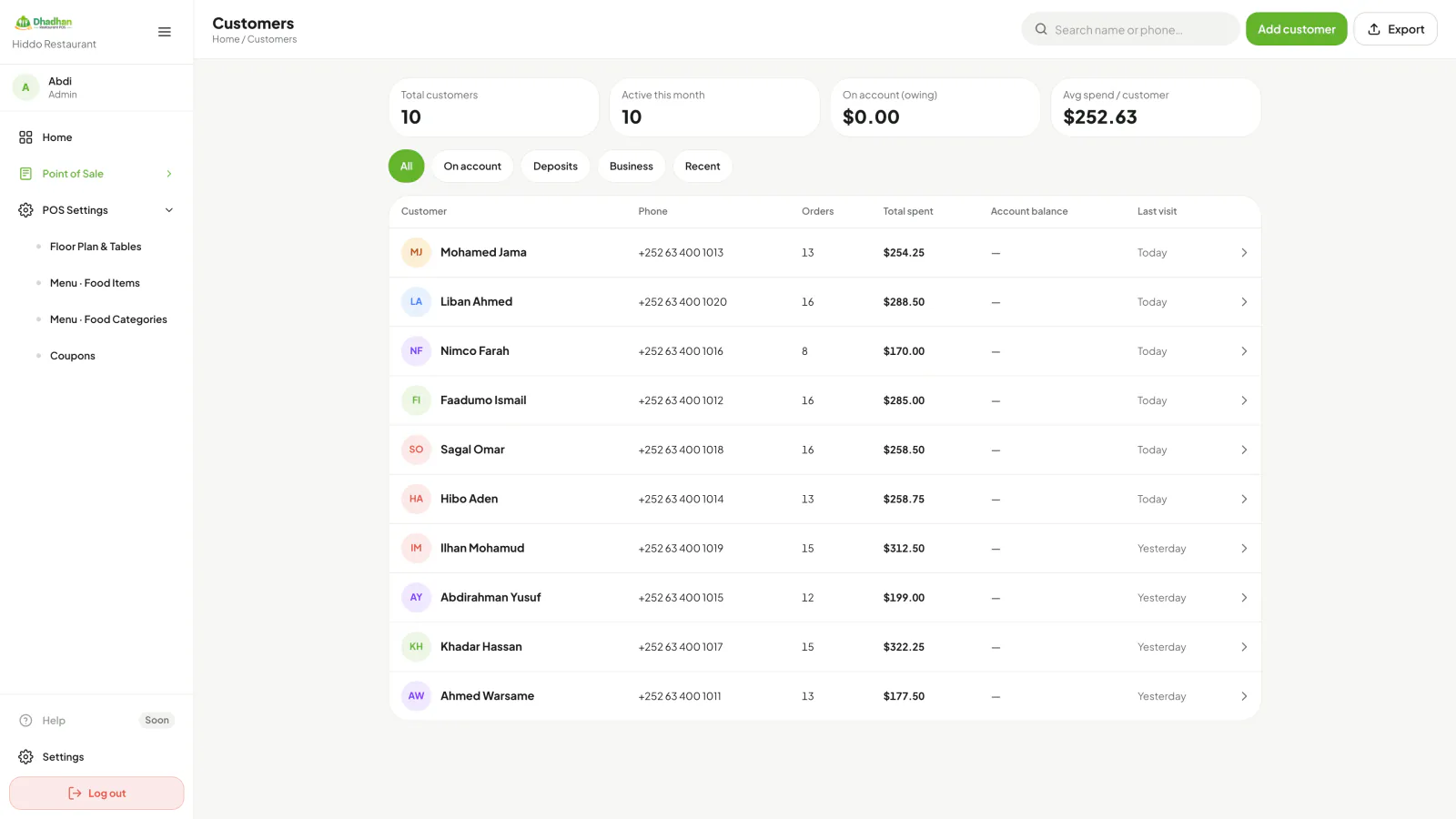Click the LA avatar for Liban Ahmed
This screenshot has height=819, width=1456.
coord(416,302)
